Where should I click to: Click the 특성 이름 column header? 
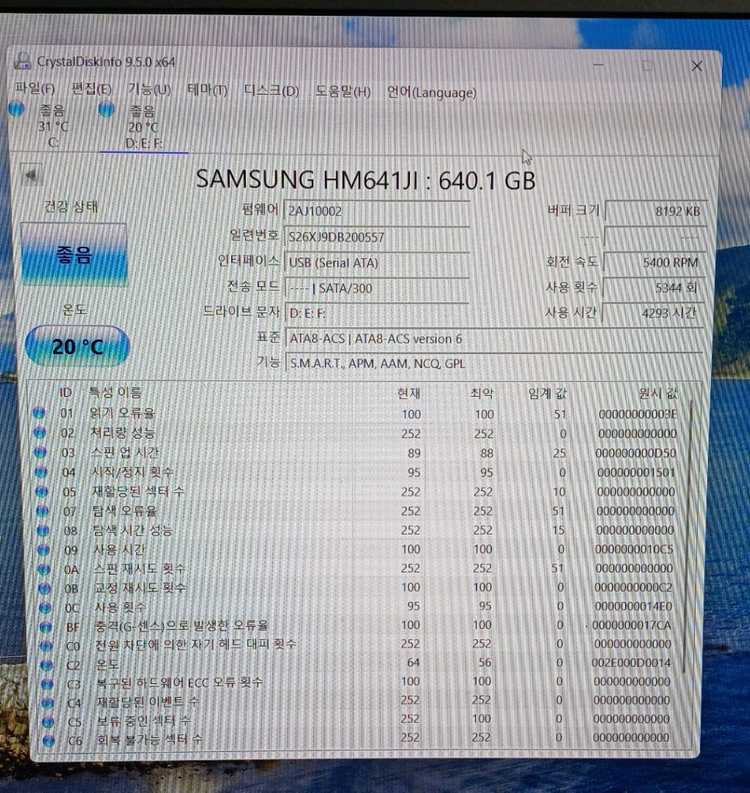tap(115, 392)
